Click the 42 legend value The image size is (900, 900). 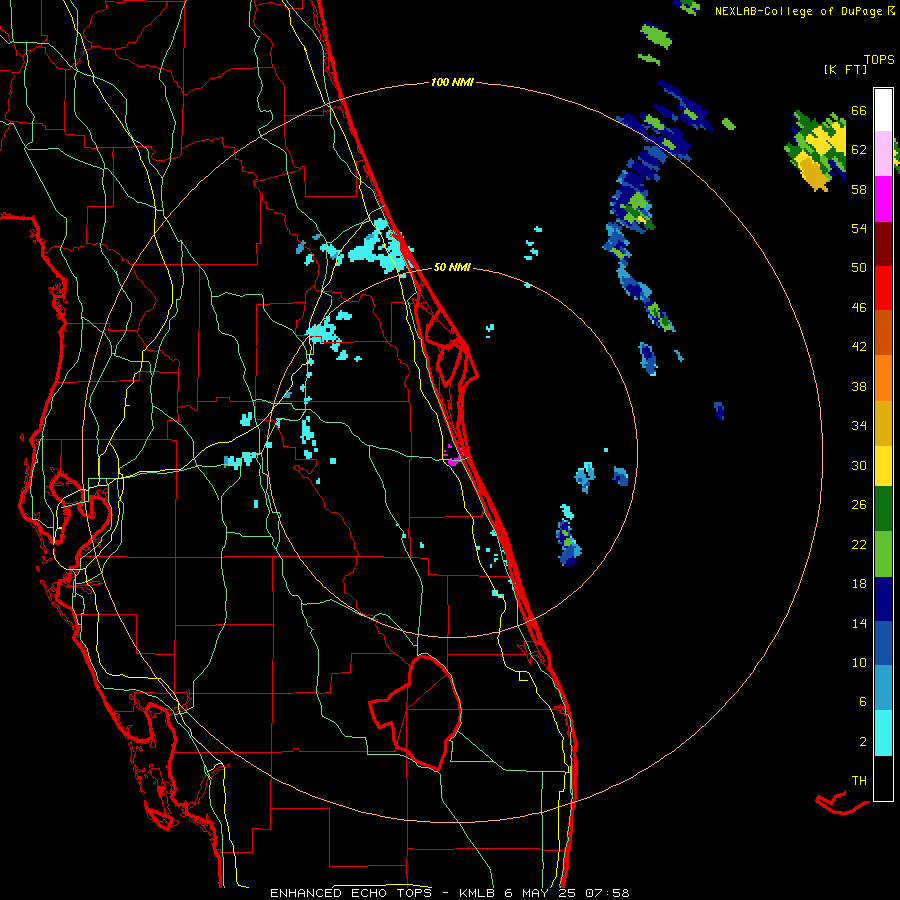coord(859,346)
